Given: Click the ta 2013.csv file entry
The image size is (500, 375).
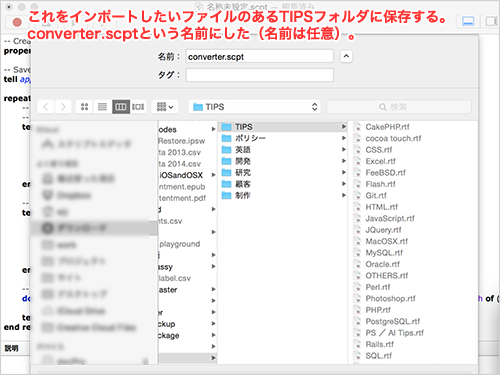Looking at the screenshot, I should (x=179, y=152).
